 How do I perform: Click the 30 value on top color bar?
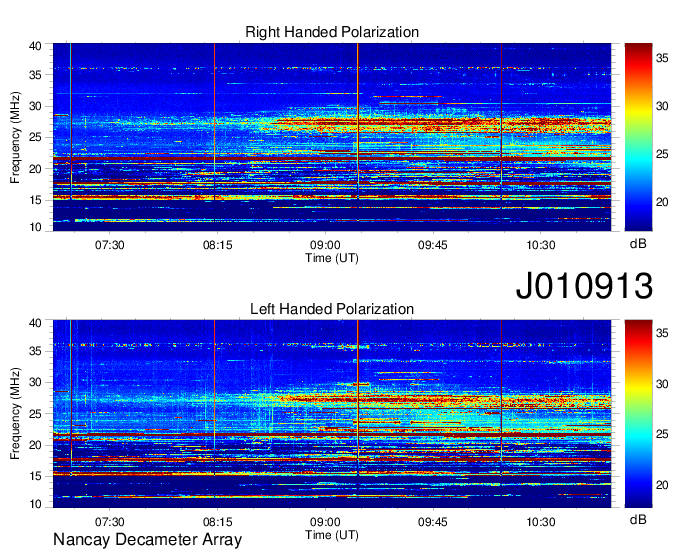(x=662, y=106)
